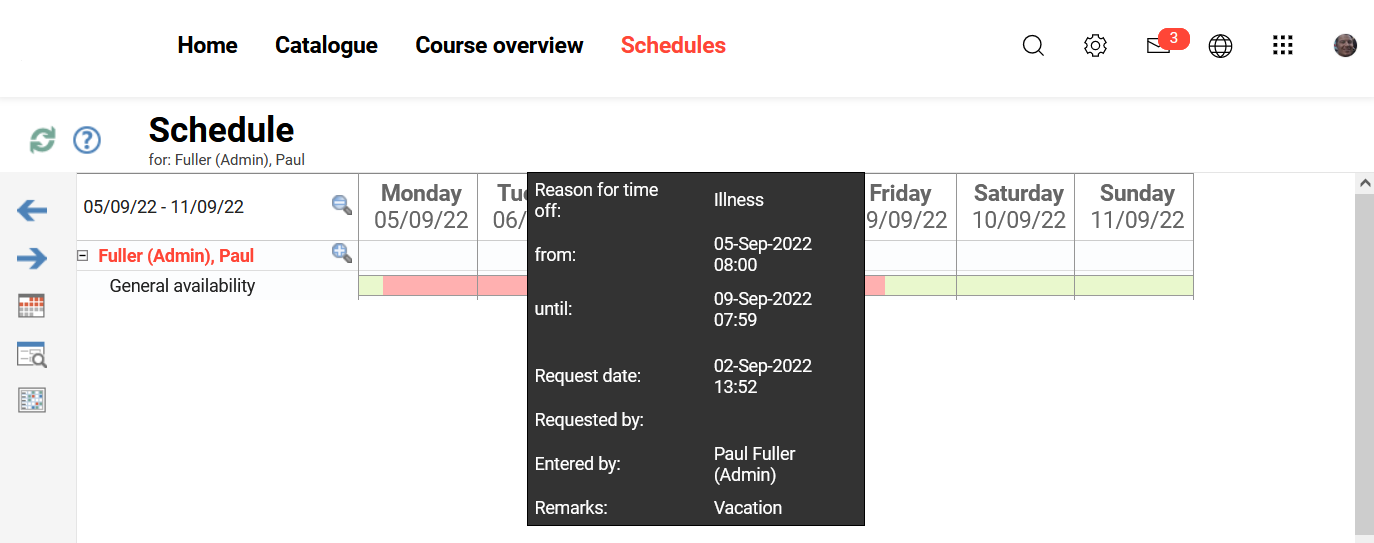
Task: Open the search magnifier in top bar
Action: coord(1033,46)
